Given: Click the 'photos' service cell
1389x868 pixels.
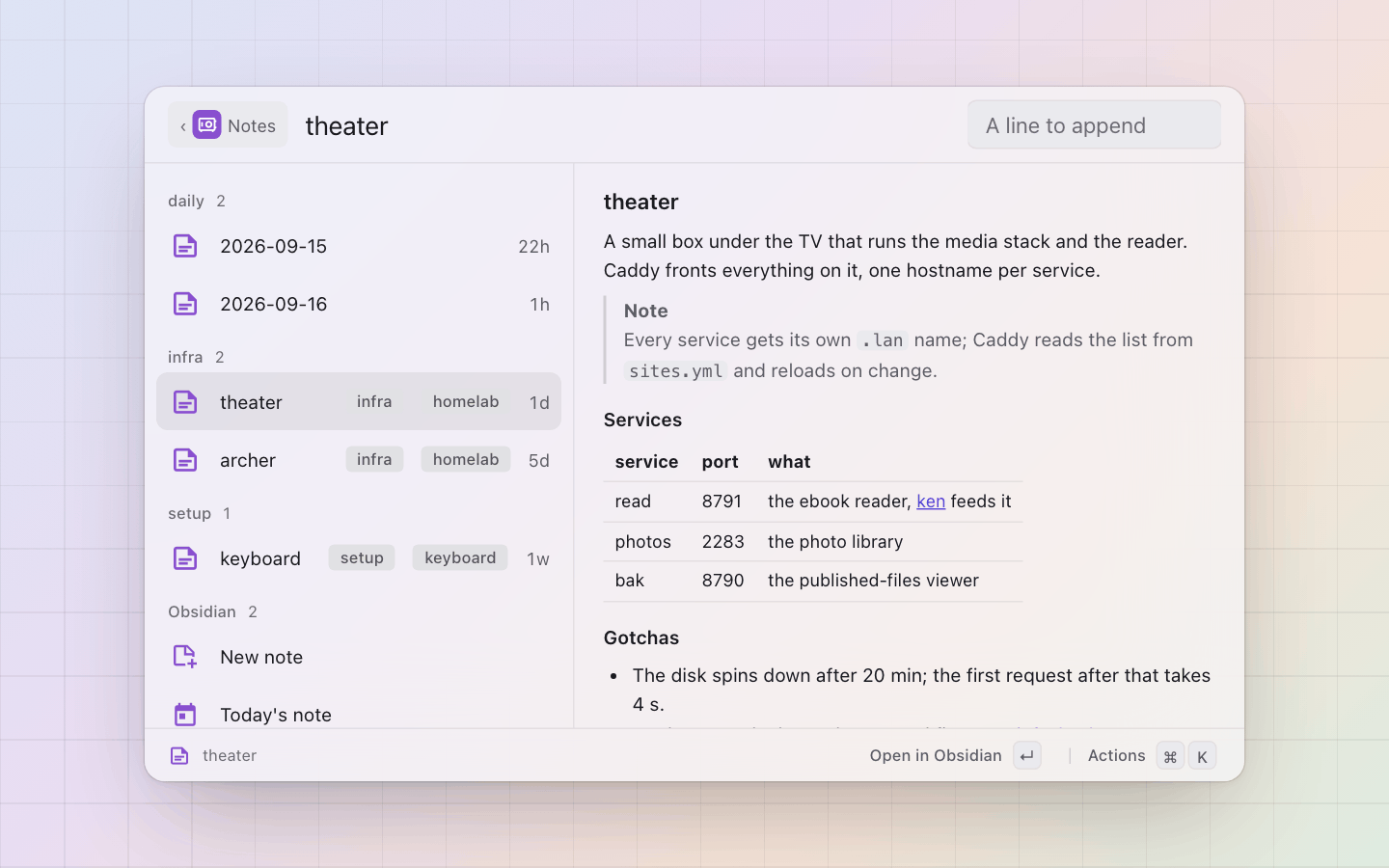Looking at the screenshot, I should [643, 542].
